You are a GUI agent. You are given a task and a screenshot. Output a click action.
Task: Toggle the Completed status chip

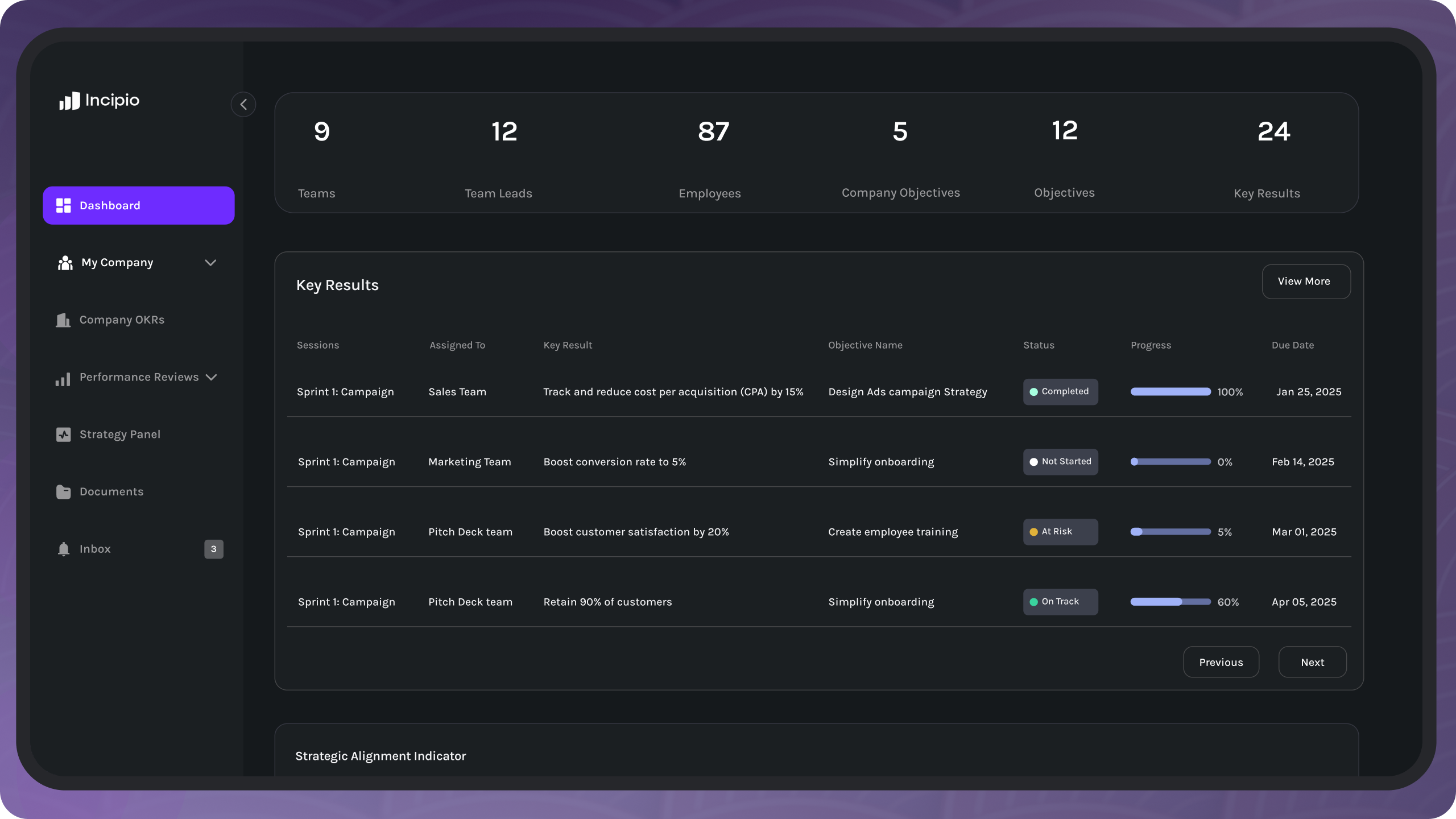click(x=1060, y=391)
